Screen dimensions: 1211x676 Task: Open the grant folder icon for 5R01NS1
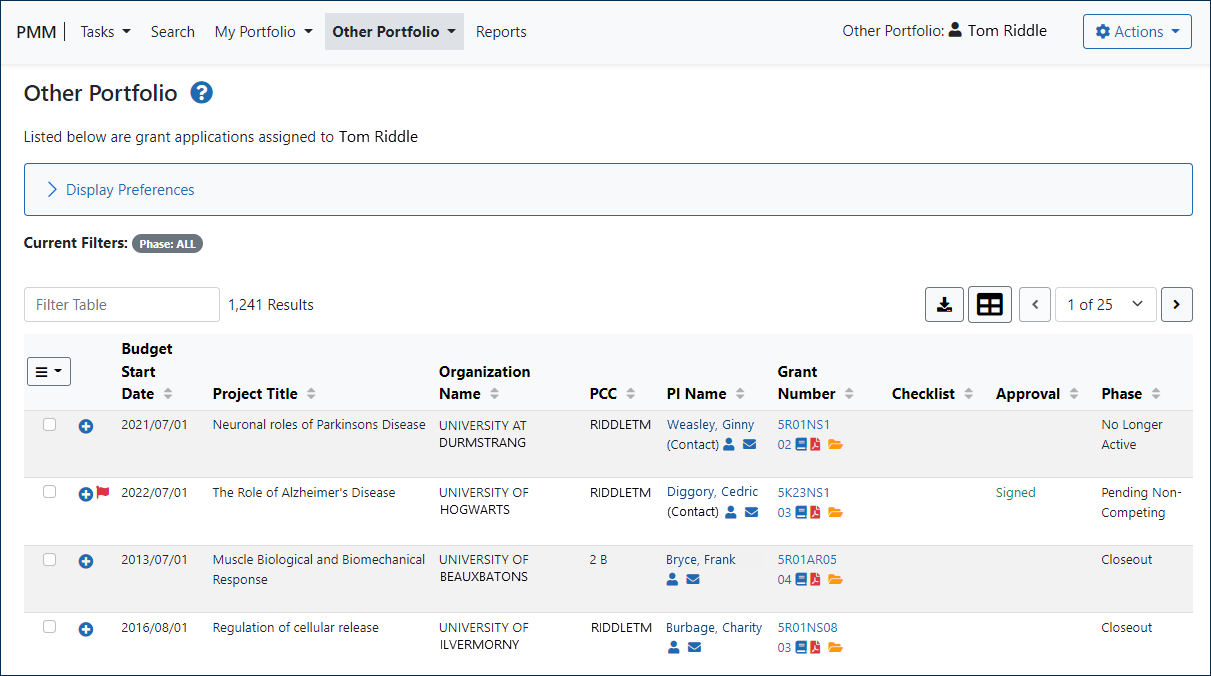coord(835,445)
